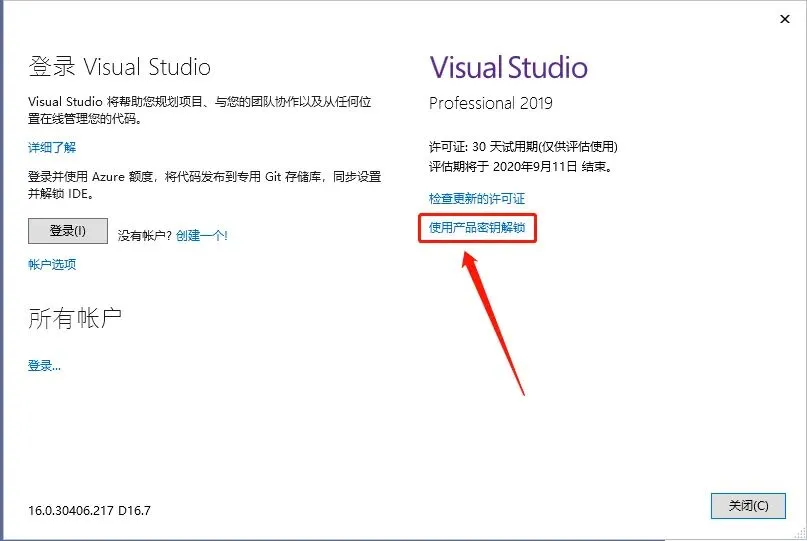Click the 没有帐户? label
The image size is (807, 541).
point(145,236)
